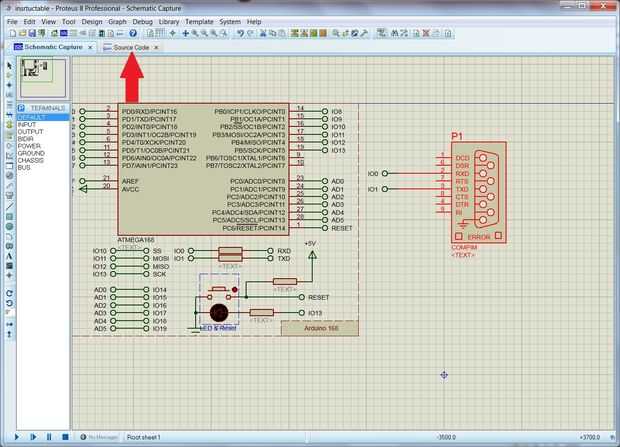Start simulation with the Play button
This screenshot has width=620, height=447.
[17, 437]
